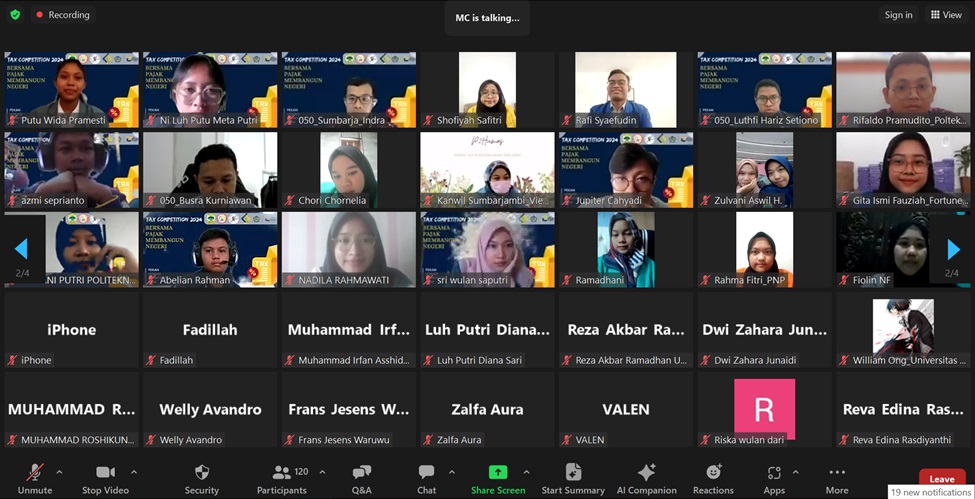Expand video options arrow beside Stop Video
The width and height of the screenshot is (975, 499).
point(134,472)
